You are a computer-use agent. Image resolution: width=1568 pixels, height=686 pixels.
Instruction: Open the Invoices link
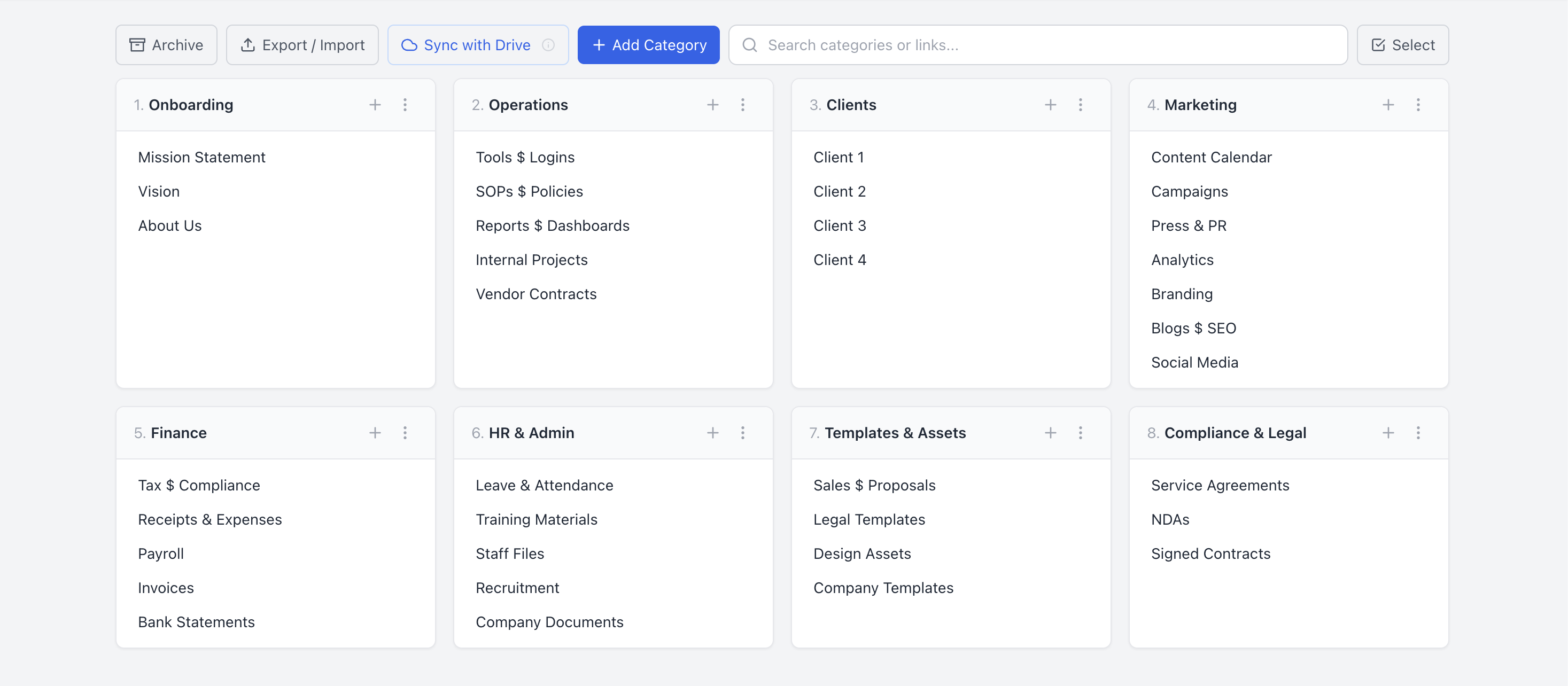pos(166,588)
